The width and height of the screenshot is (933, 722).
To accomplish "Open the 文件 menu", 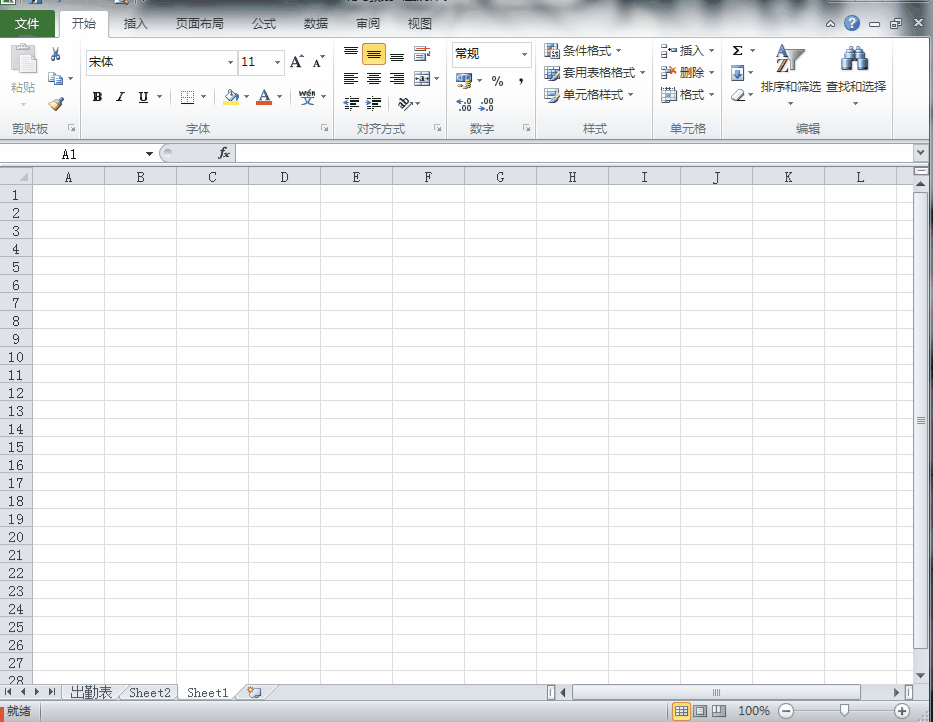I will (27, 24).
